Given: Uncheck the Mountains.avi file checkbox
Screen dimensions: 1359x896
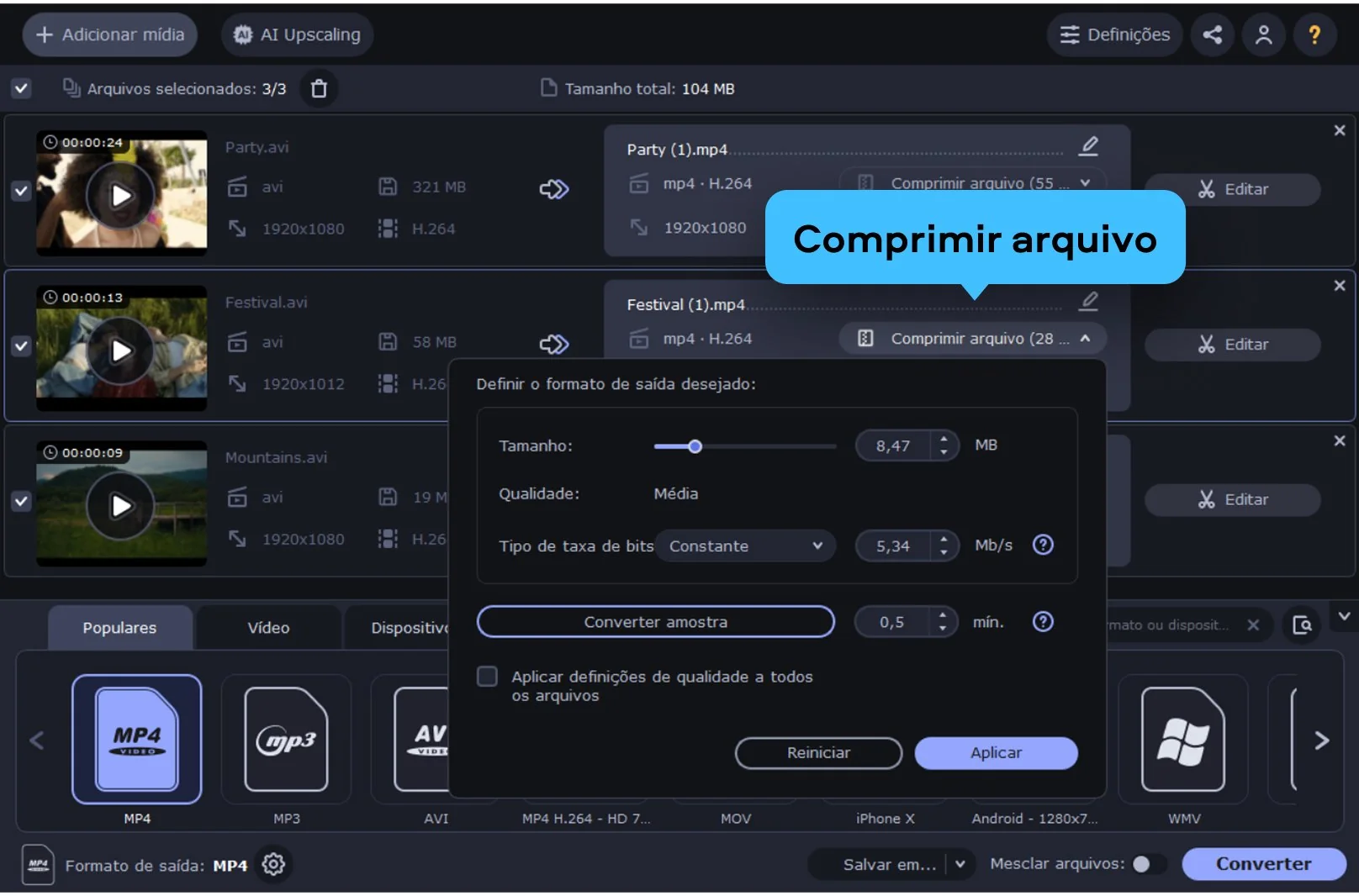Looking at the screenshot, I should 21,501.
